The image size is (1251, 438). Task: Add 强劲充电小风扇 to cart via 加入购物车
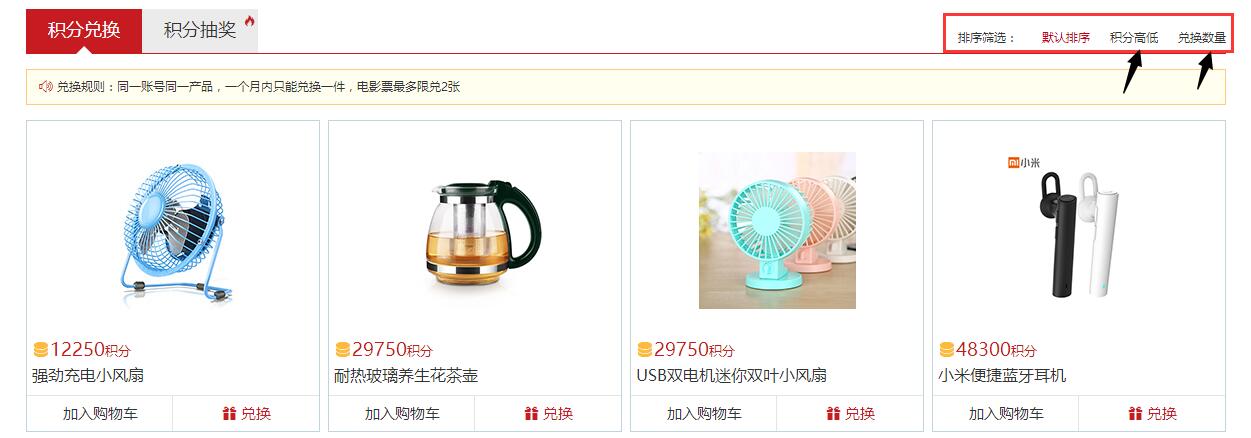coord(100,413)
